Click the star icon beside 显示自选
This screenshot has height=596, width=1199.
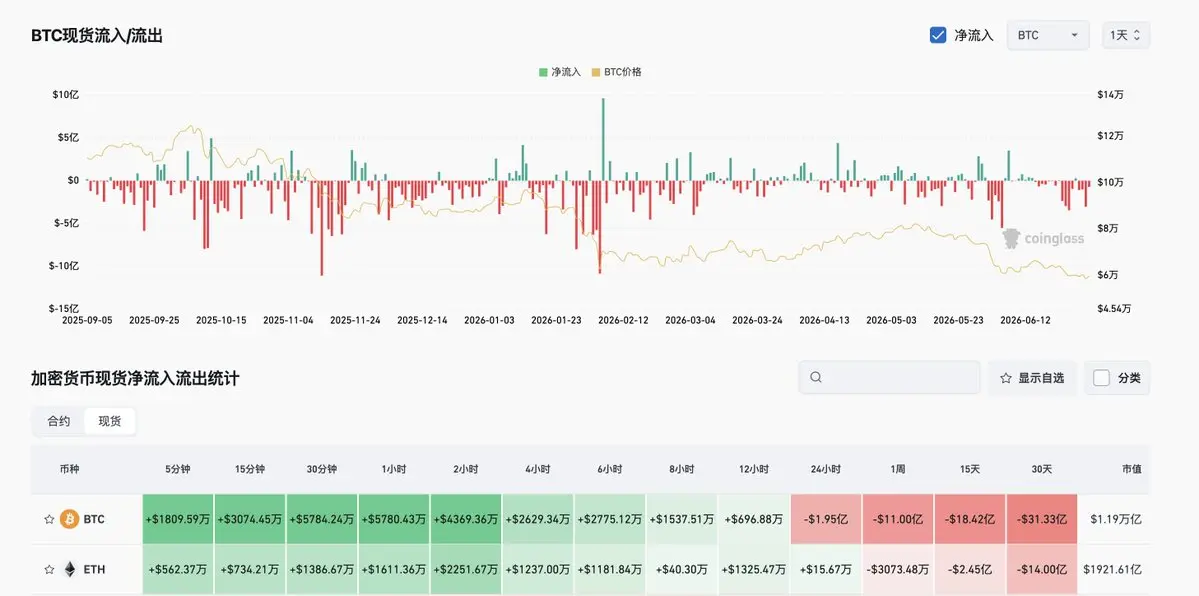point(1006,378)
